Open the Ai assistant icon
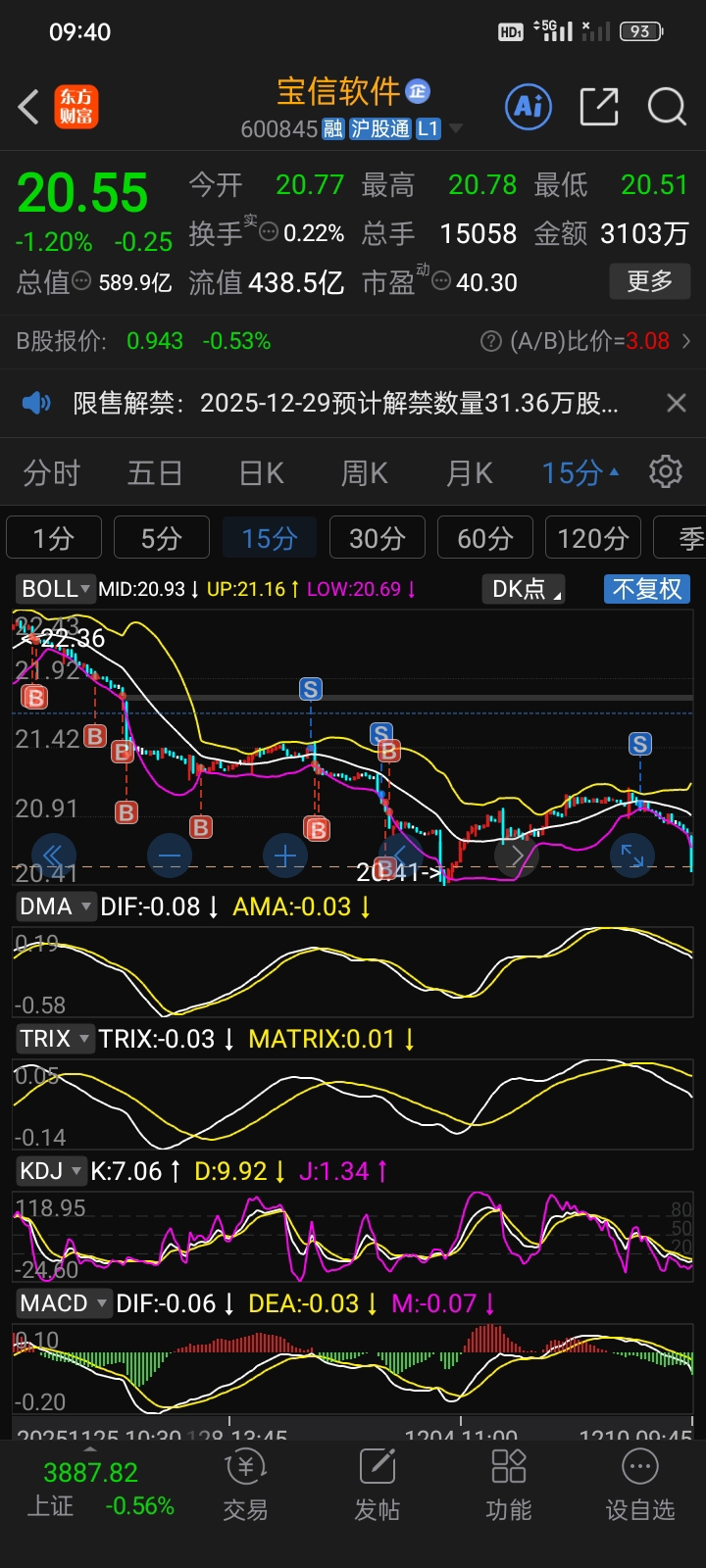 (x=529, y=106)
